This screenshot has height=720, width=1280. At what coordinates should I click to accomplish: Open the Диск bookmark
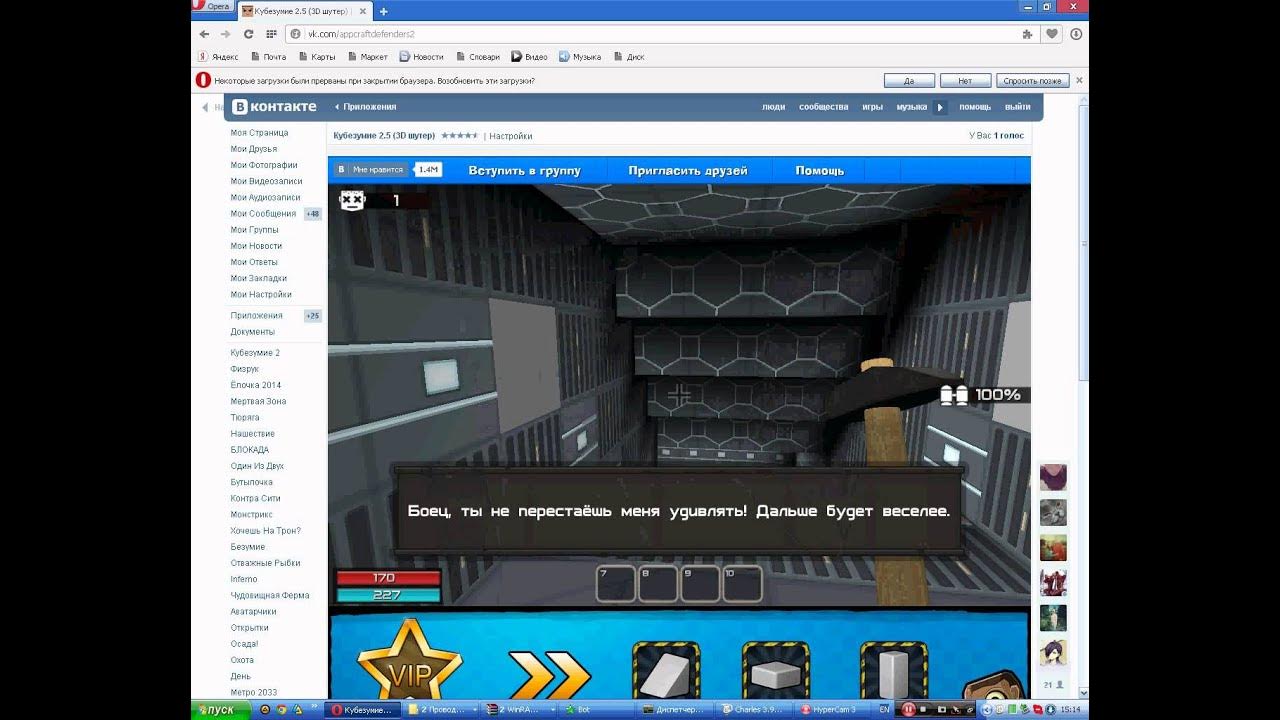[628, 57]
